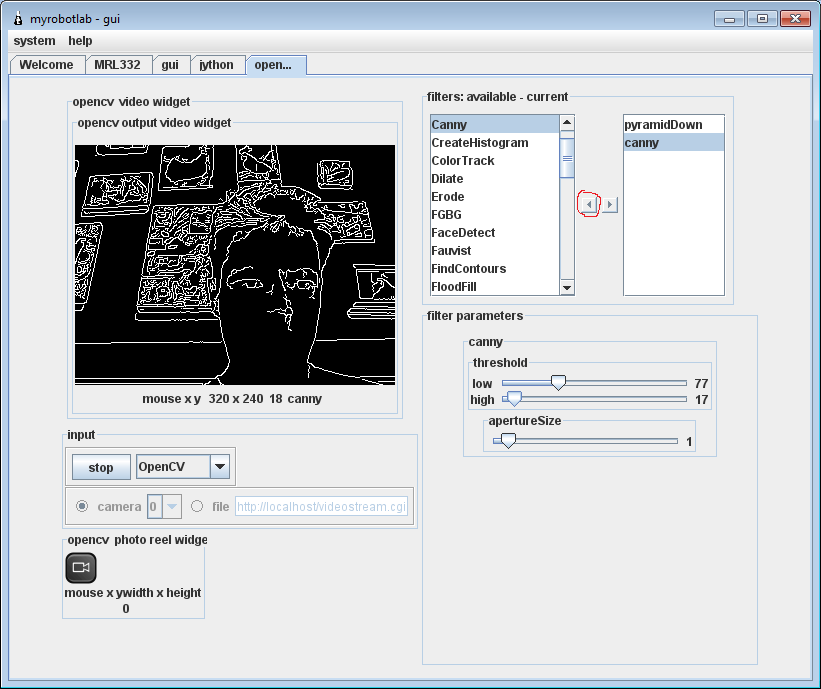Click the camera capture icon in photo reel
This screenshot has width=821, height=689.
tap(81, 567)
